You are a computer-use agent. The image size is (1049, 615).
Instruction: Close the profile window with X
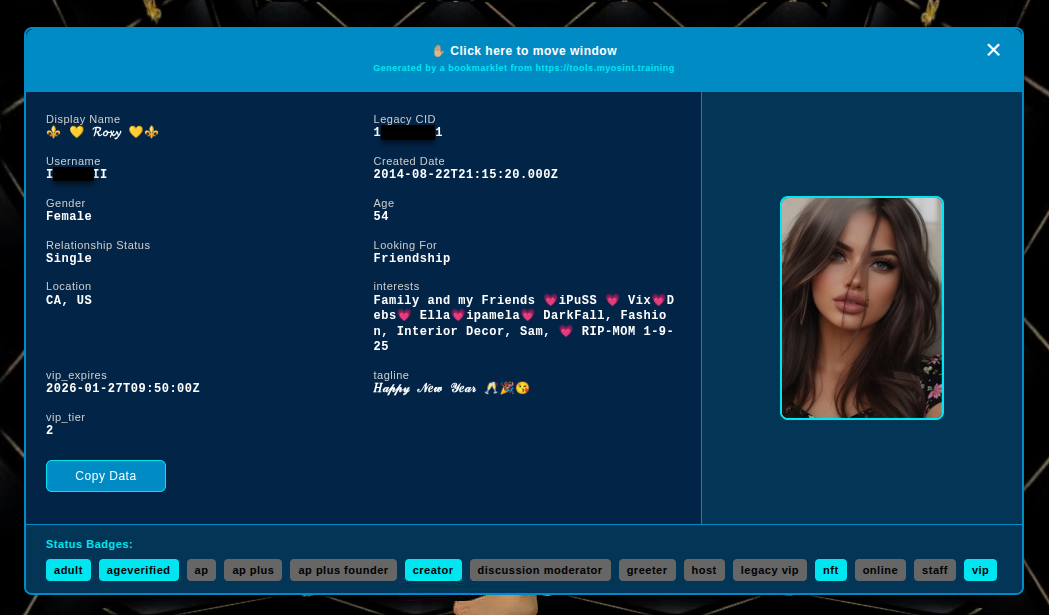point(993,50)
